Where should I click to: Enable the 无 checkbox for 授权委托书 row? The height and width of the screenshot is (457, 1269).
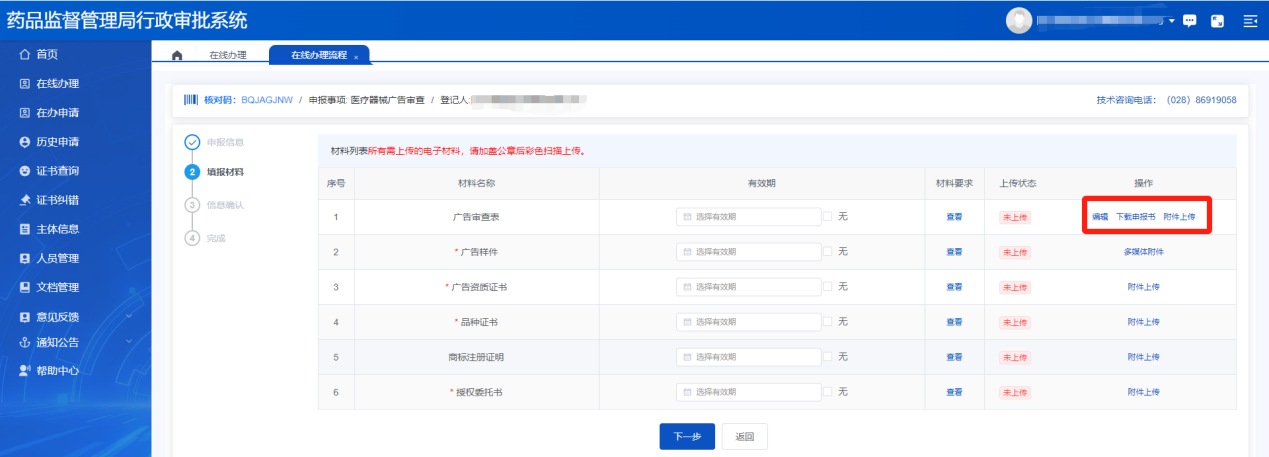(827, 391)
